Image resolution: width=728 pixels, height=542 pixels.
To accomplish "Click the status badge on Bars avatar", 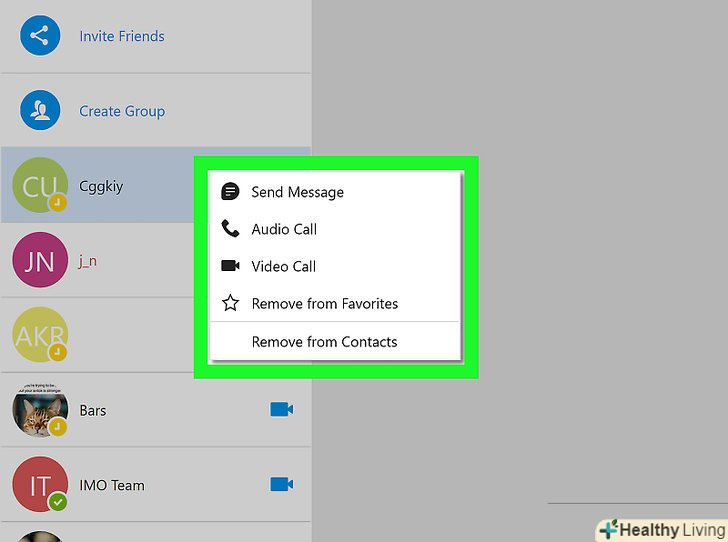I will click(x=58, y=427).
